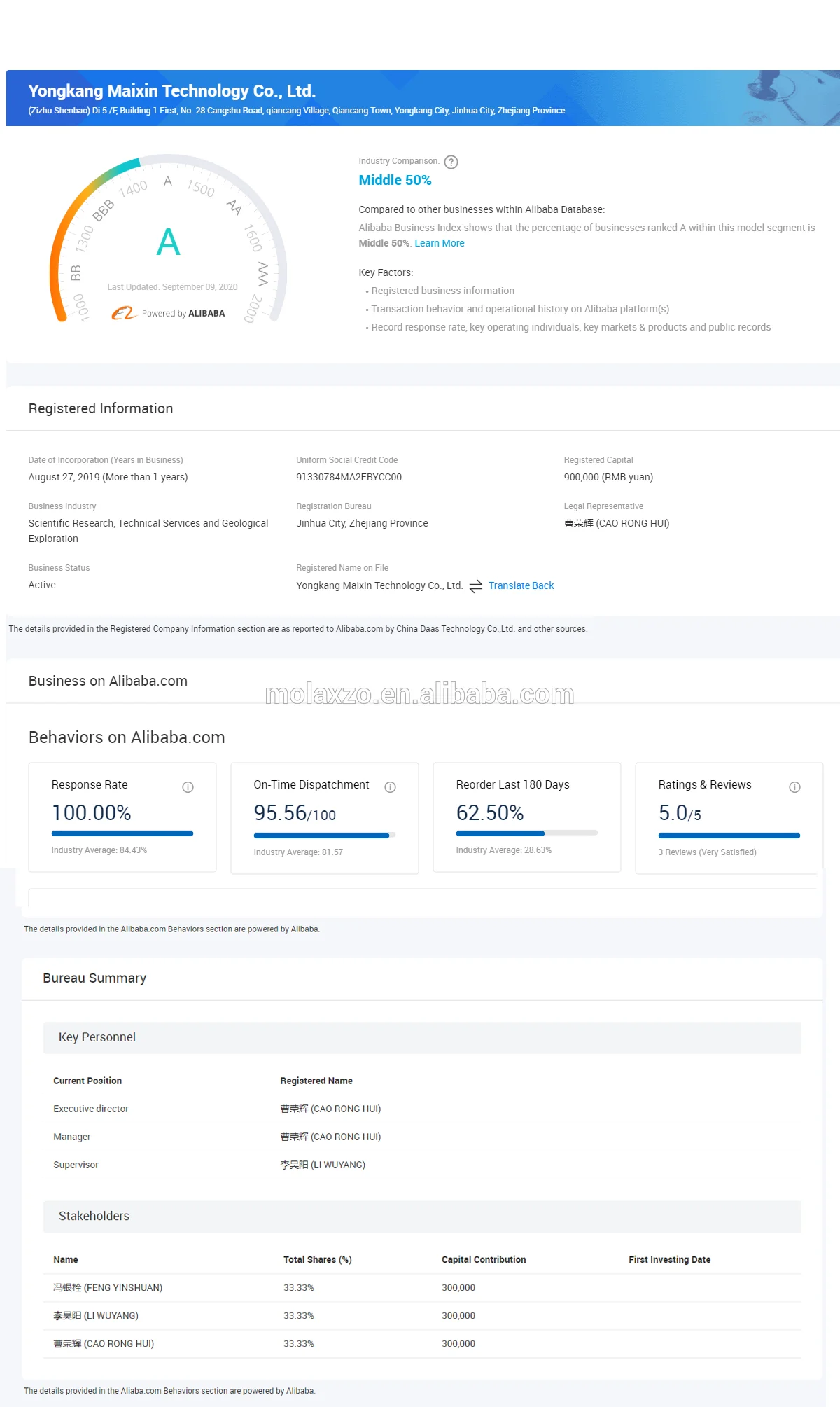Click the Translate Back link

(x=521, y=585)
